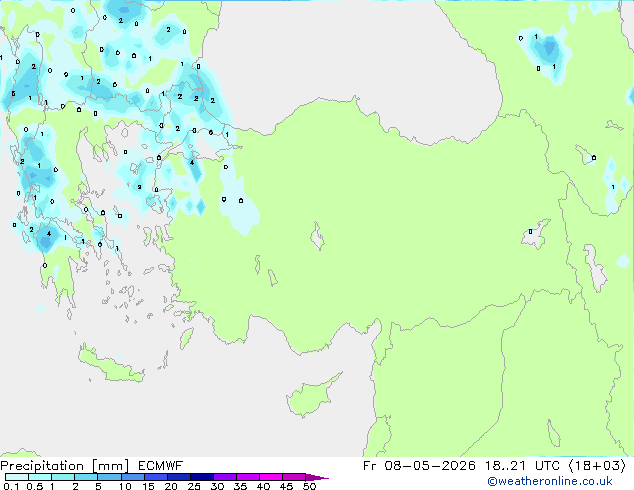Viewport: 634px width, 490px height.
Task: Click the '0.1' legend scale label
Action: [11, 486]
